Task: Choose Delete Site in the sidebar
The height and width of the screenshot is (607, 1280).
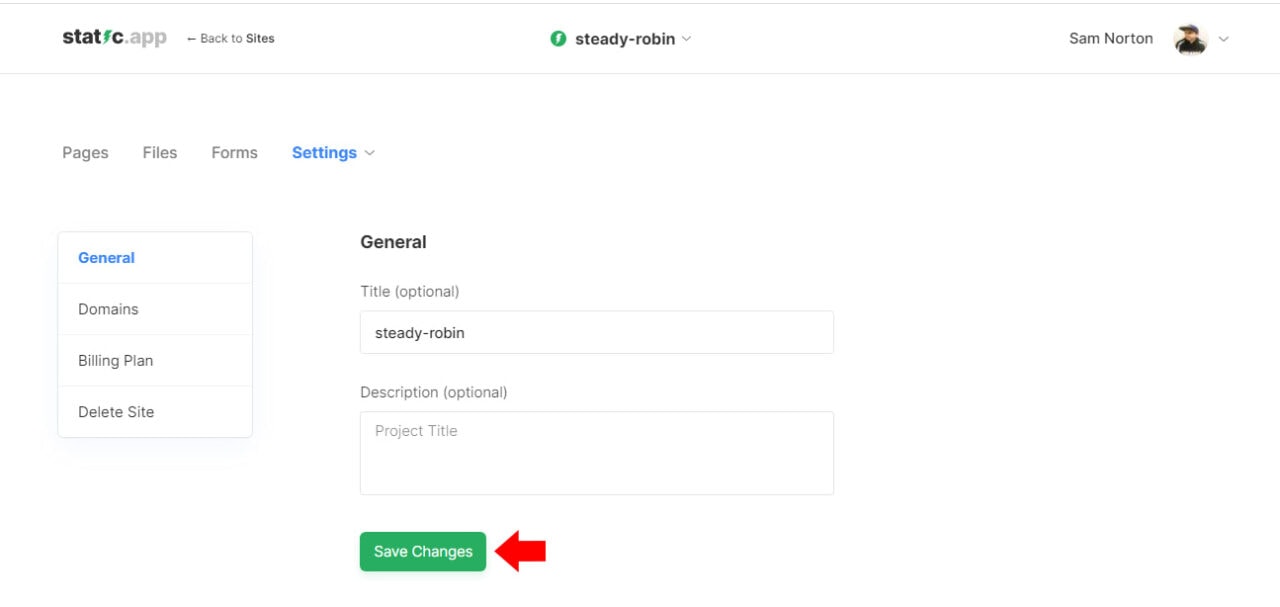Action: (x=116, y=411)
